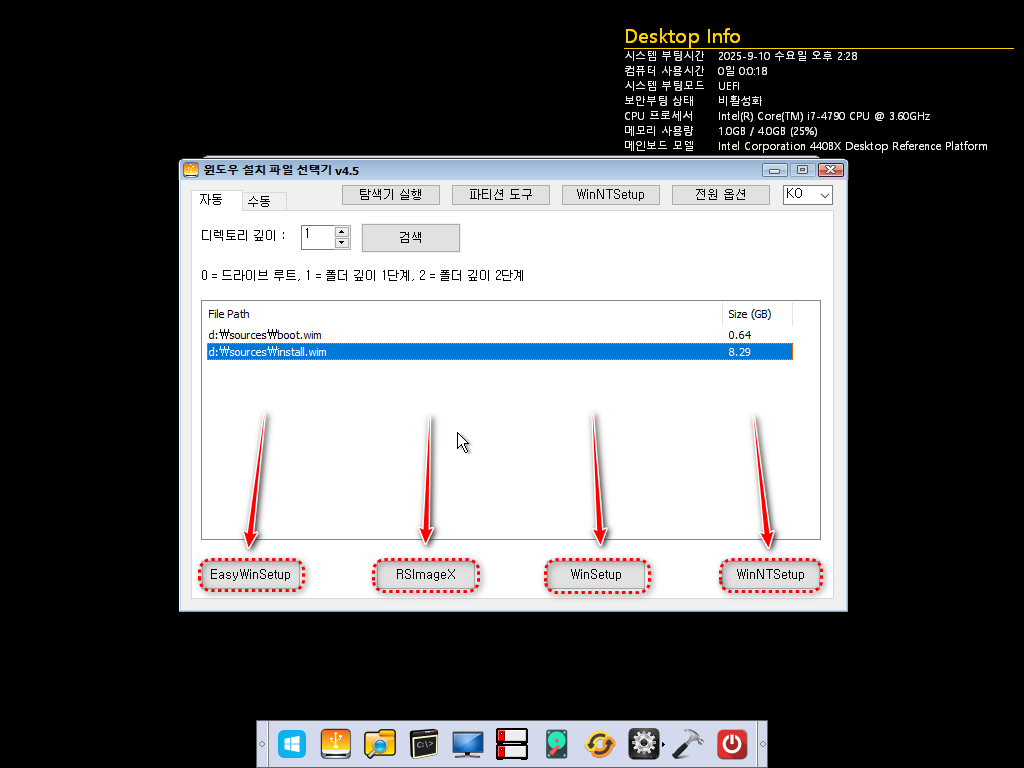Maximize the 윈도우 설치 파일 선택기 window
Screen dimensions: 1024x768
pos(803,170)
